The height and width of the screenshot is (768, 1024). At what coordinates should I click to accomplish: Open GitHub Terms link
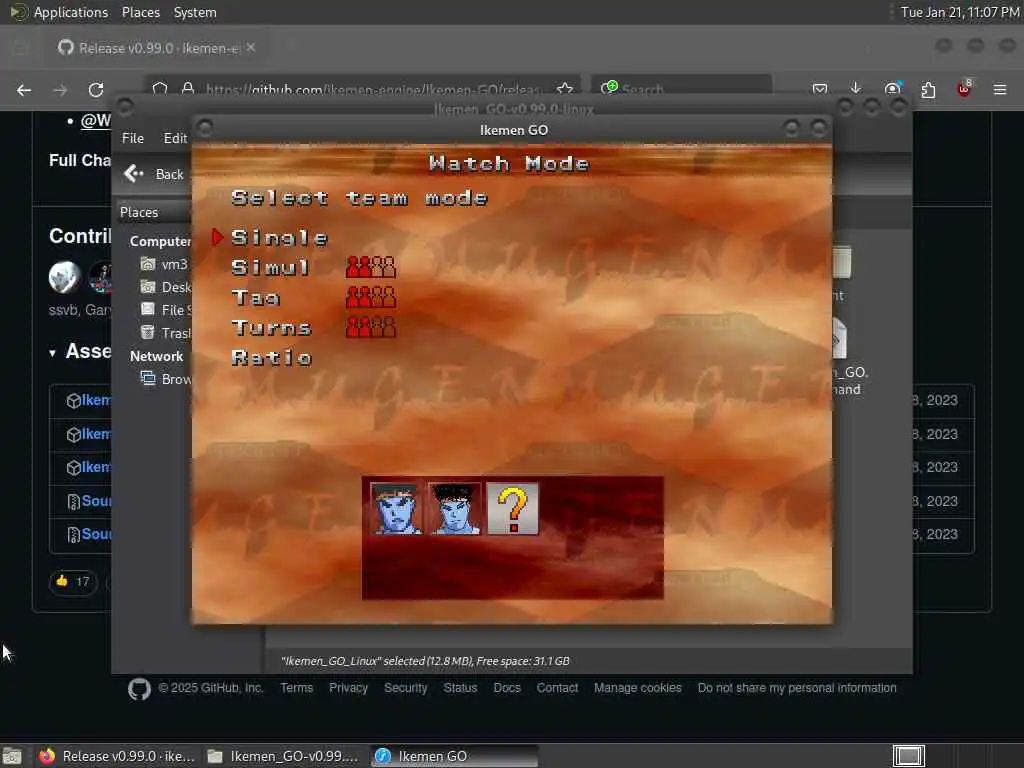coord(296,688)
